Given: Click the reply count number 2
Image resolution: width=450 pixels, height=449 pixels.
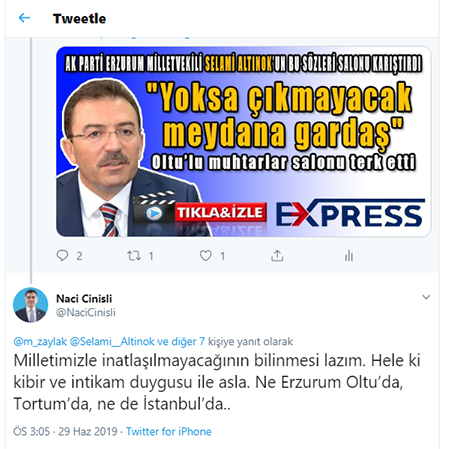Looking at the screenshot, I should click(79, 256).
